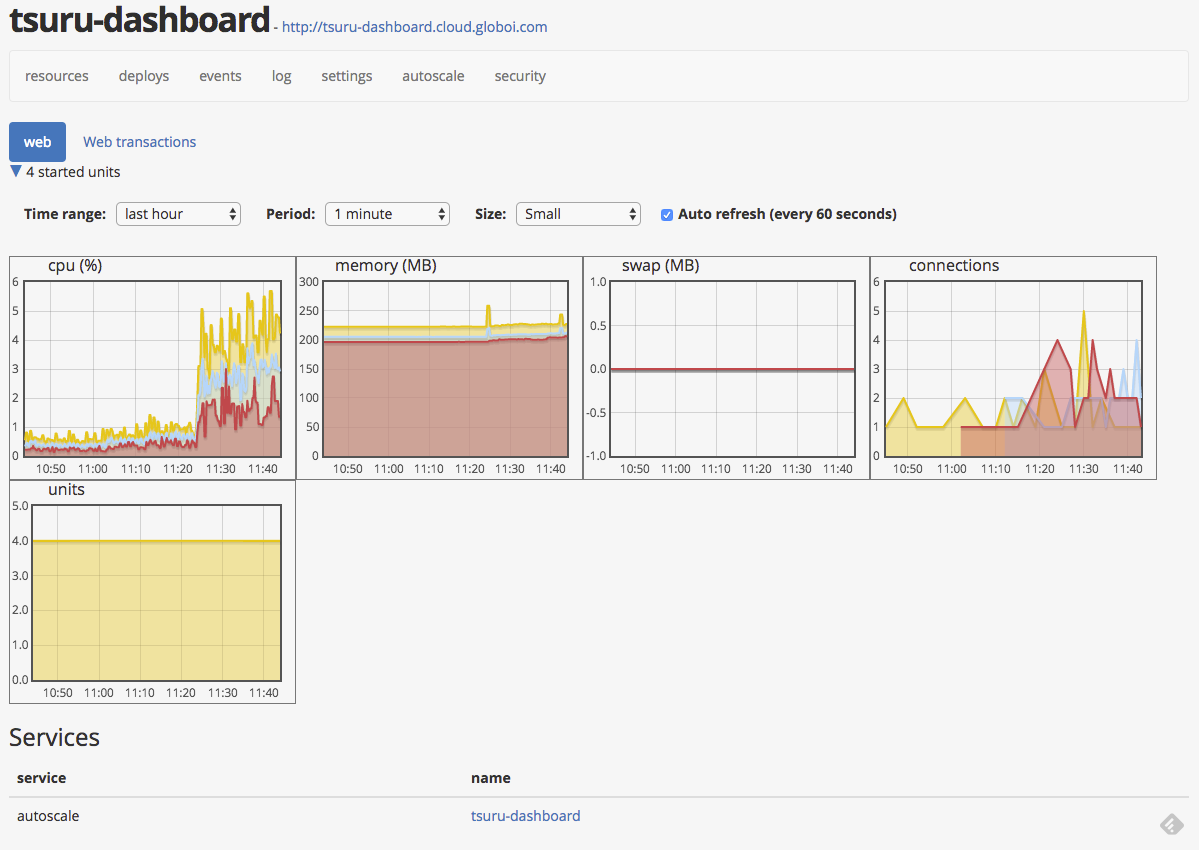The width and height of the screenshot is (1199, 850).
Task: Visit the tsuru-dashboard.cloud.globoi.com URL
Action: click(414, 27)
